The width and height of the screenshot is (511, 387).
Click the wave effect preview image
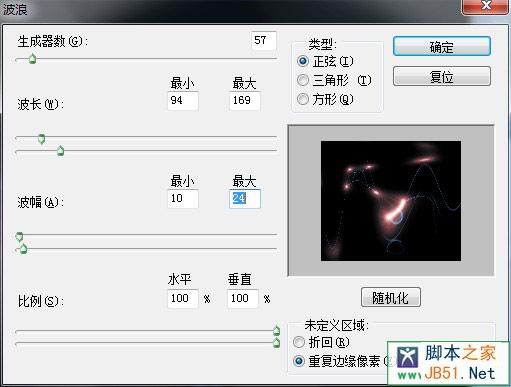[x=391, y=201]
